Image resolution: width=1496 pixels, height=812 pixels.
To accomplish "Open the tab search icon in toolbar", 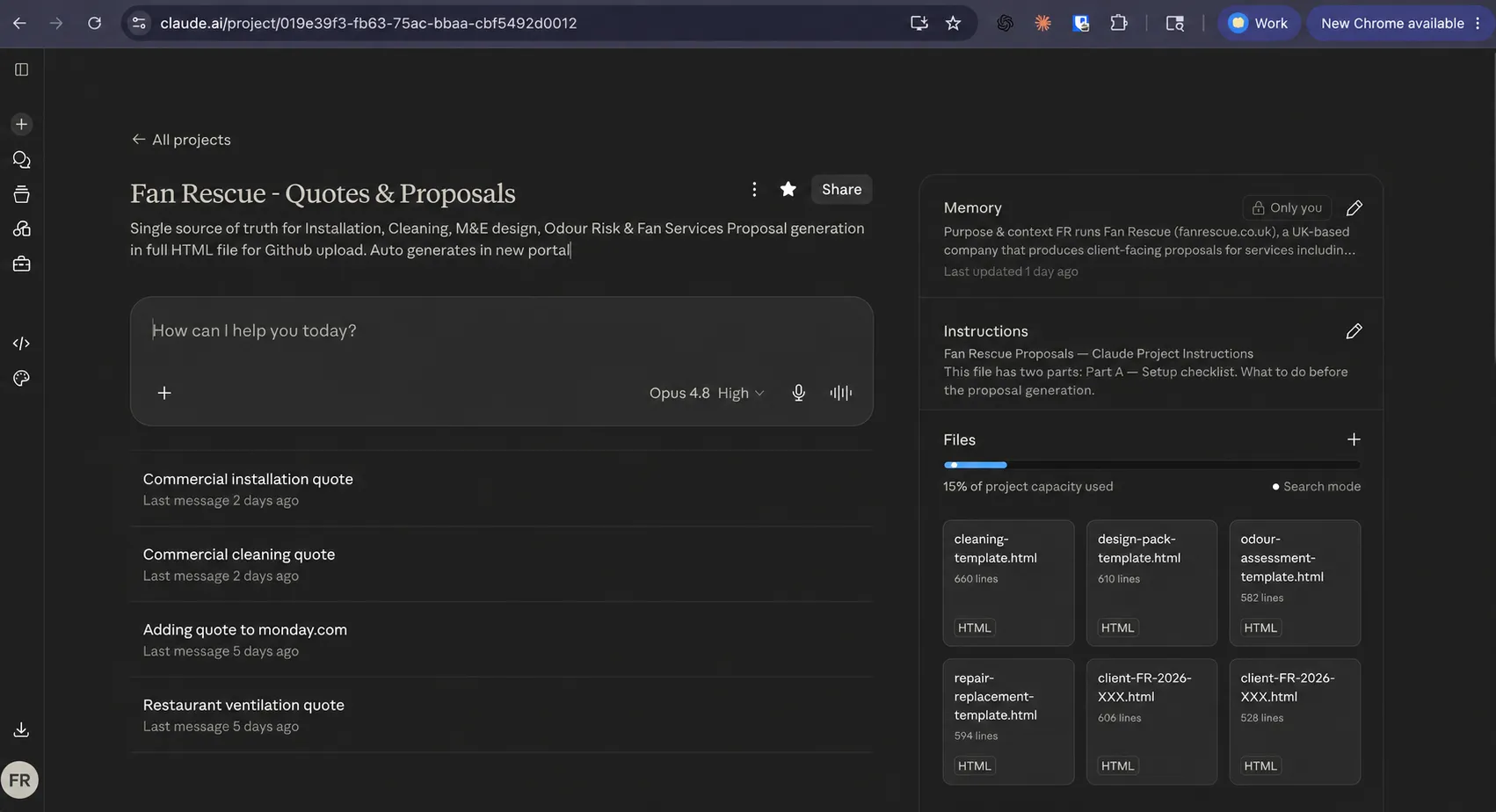I will point(1175,23).
